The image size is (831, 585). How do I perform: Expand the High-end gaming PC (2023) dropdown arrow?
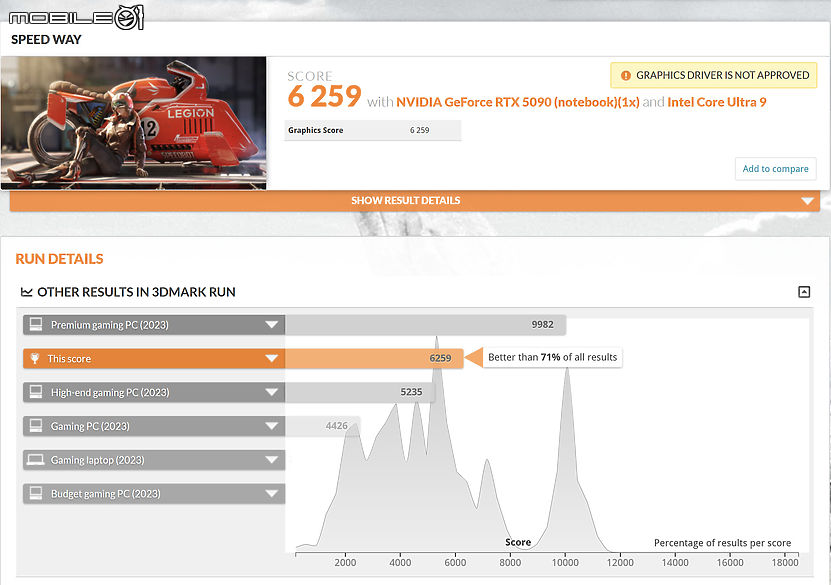click(x=271, y=393)
